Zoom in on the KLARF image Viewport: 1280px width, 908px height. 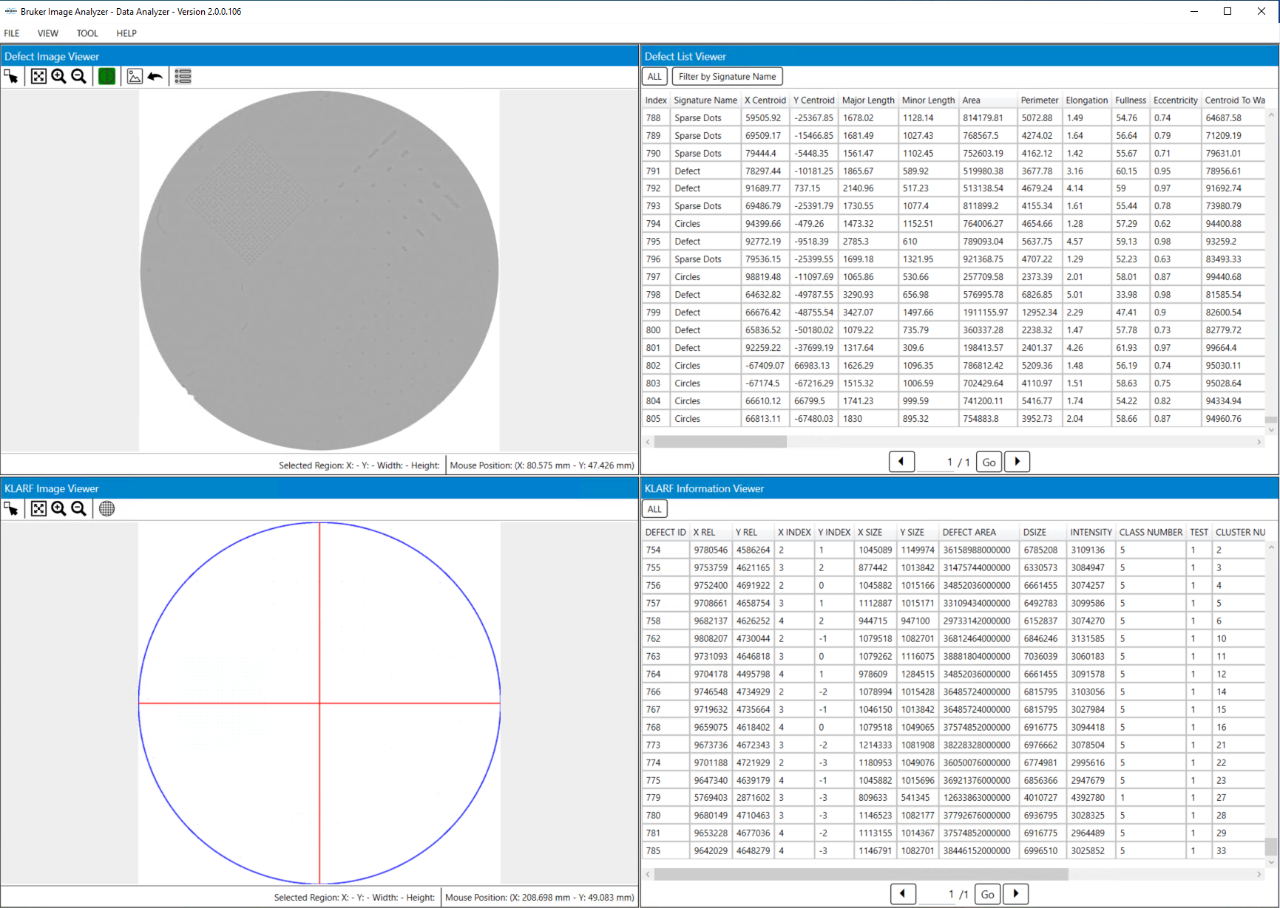59,509
